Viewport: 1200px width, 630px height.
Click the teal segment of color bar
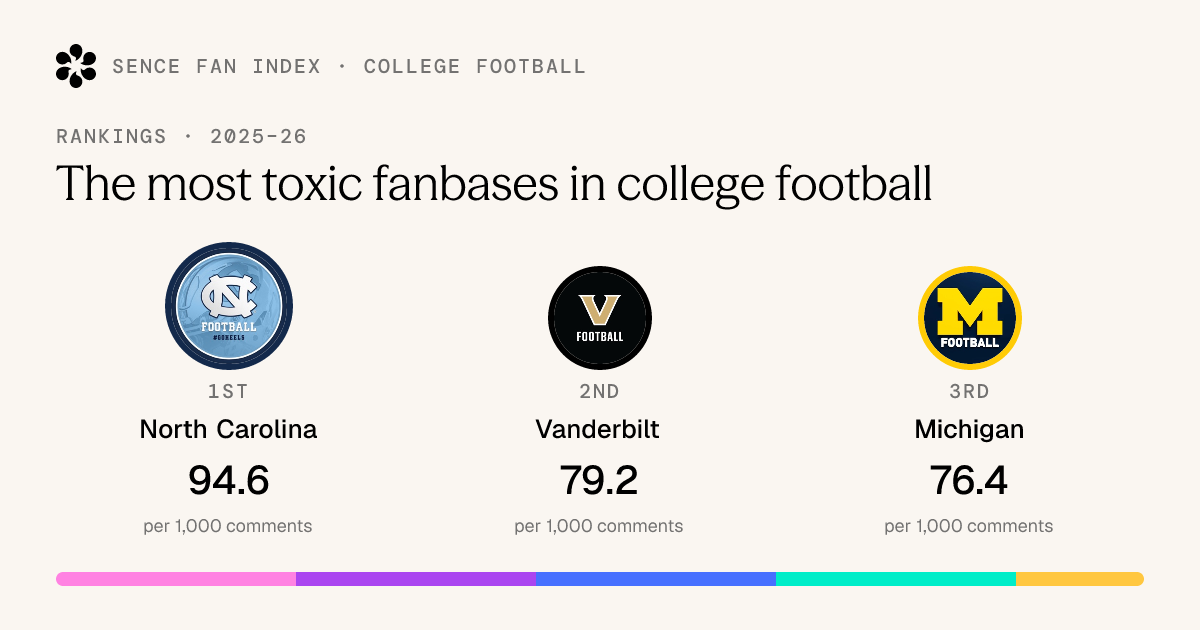click(896, 579)
